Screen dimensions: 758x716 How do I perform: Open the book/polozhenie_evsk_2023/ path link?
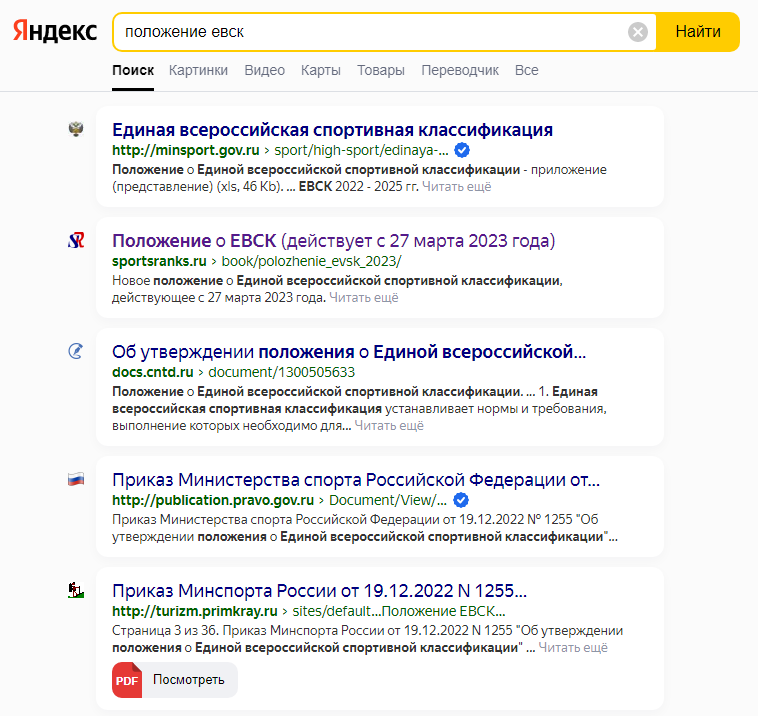[x=311, y=261]
